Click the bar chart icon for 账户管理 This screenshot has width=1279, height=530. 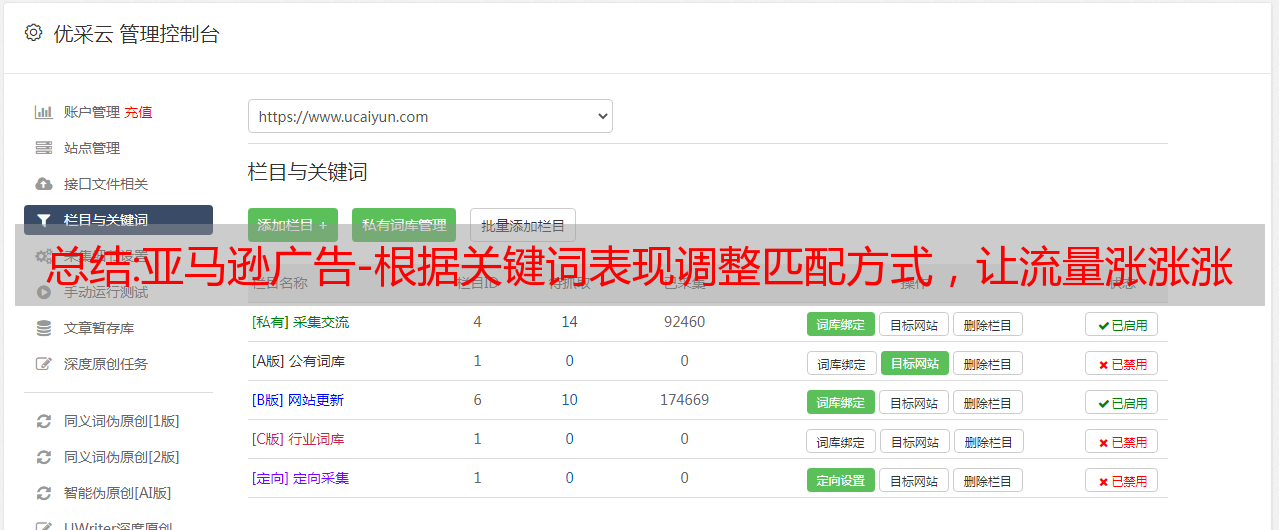click(43, 112)
